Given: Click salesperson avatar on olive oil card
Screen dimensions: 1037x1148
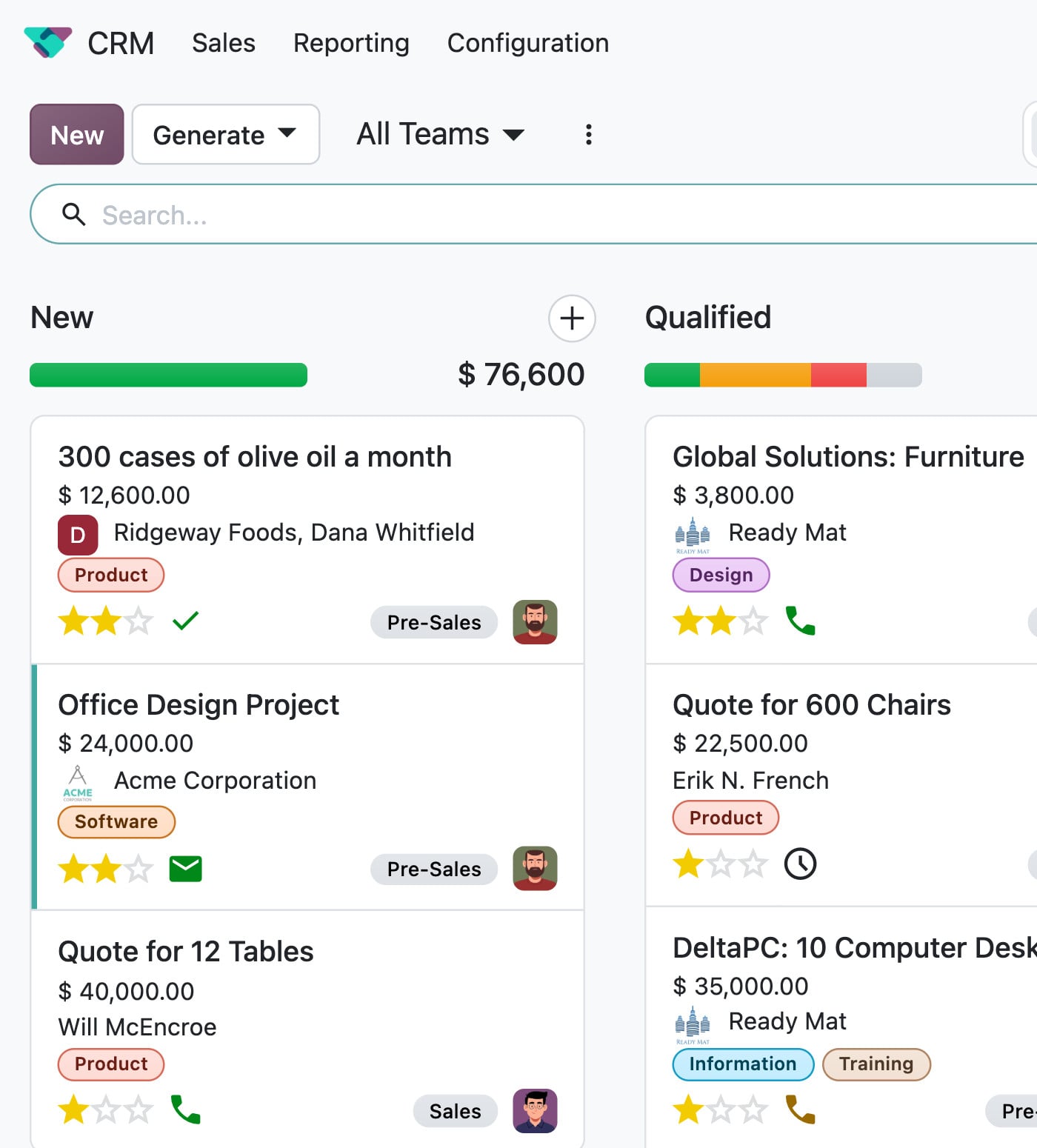Looking at the screenshot, I should pos(535,622).
